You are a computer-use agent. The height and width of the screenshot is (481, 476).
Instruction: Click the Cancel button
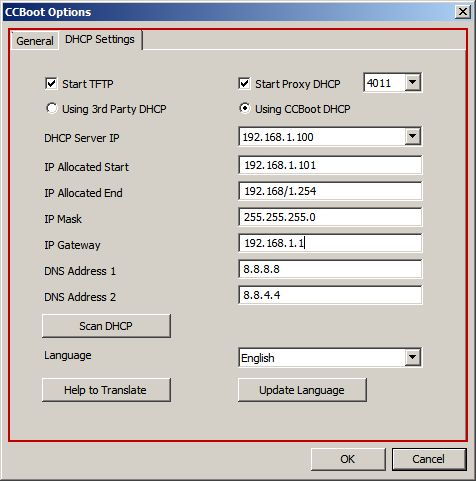[x=429, y=459]
